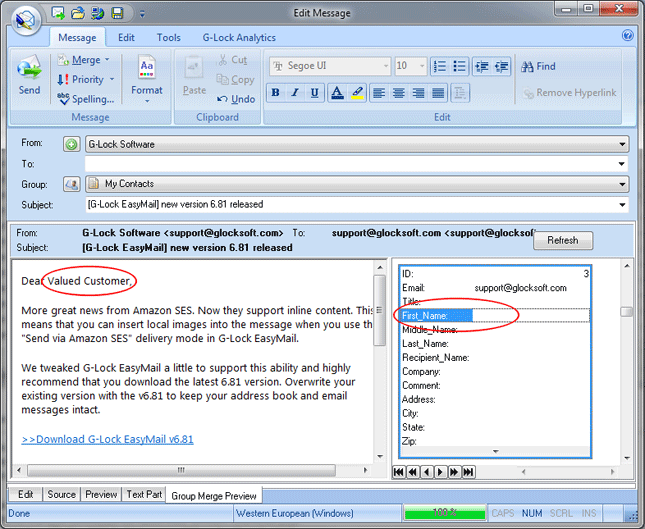Screen dimensions: 645x529
Task: Go to first record navigation button
Action: pyautogui.click(x=399, y=472)
